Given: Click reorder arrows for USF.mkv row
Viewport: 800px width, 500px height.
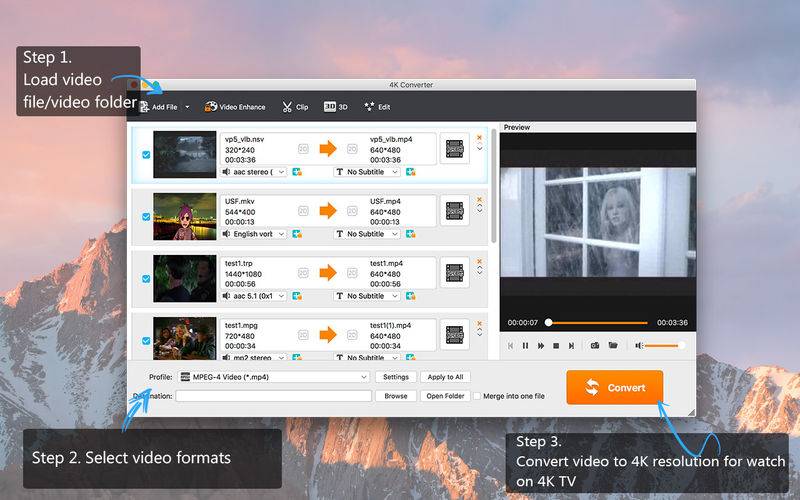Looking at the screenshot, I should (x=480, y=209).
